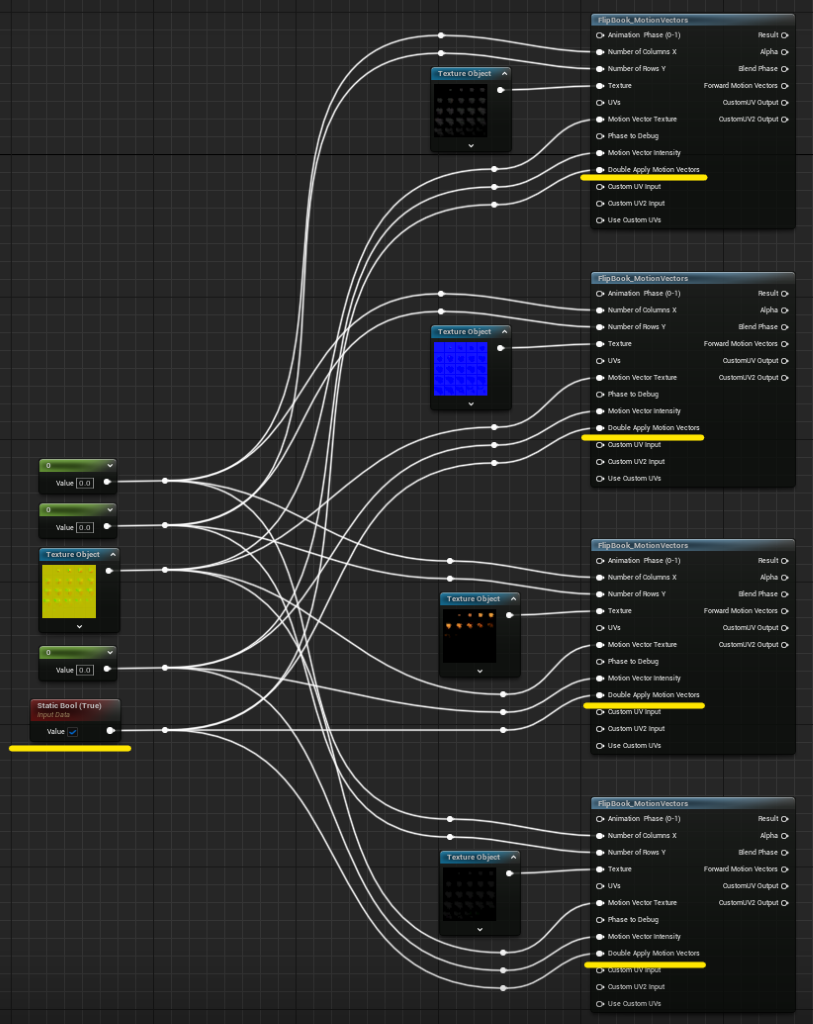Viewport: 813px width, 1024px height.
Task: Click Use Custom UVs pin on topmost FlipBook
Action: 600,220
